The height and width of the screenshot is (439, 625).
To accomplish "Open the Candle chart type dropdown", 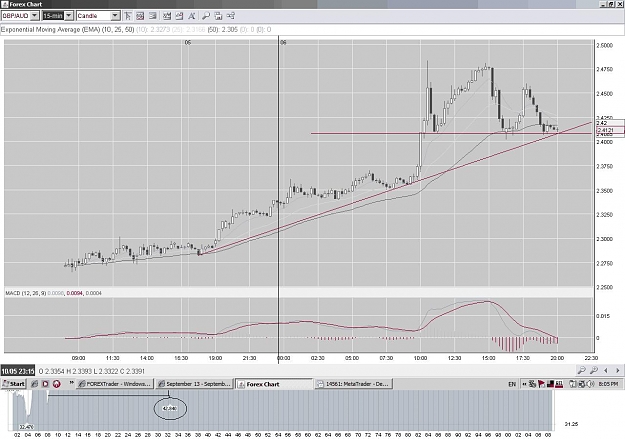I will point(115,16).
